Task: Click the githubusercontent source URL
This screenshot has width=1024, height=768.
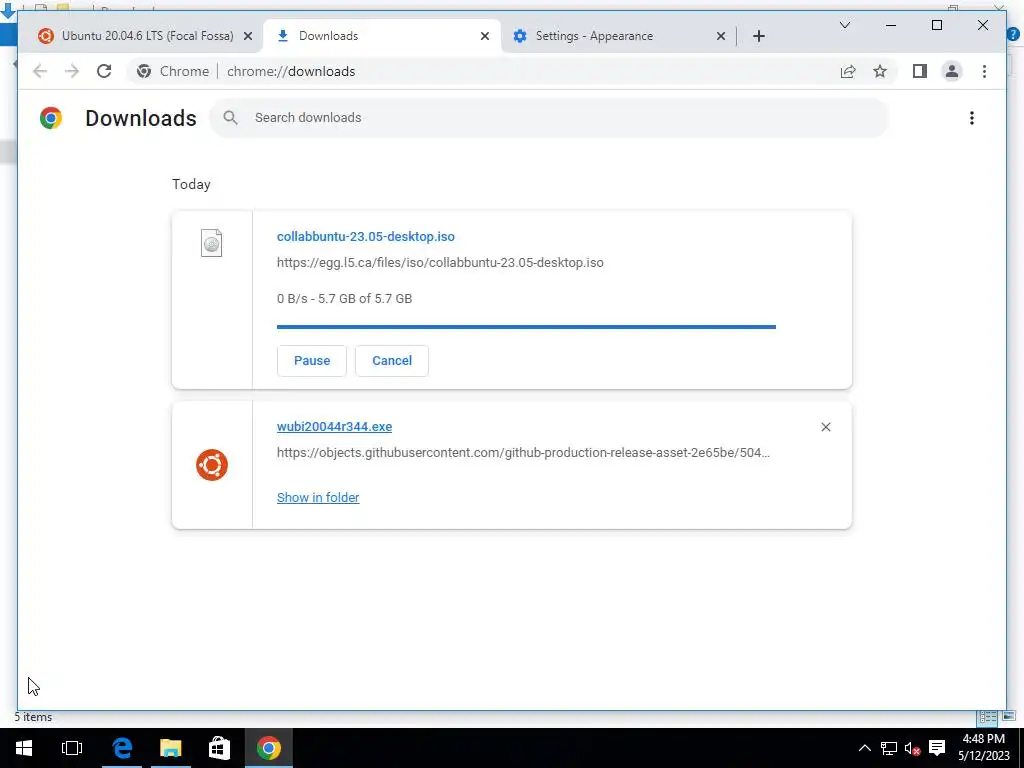Action: (x=523, y=453)
